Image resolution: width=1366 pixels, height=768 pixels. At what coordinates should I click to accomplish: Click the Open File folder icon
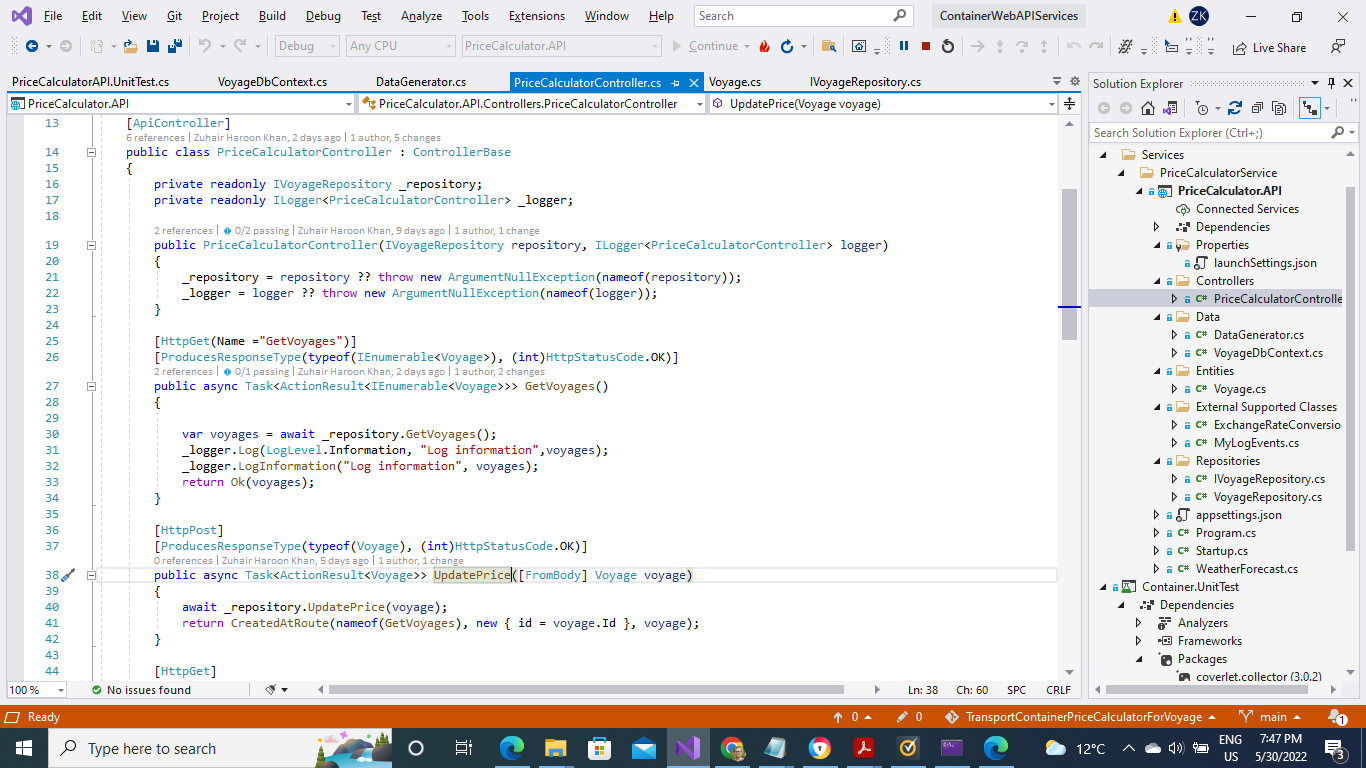click(130, 46)
